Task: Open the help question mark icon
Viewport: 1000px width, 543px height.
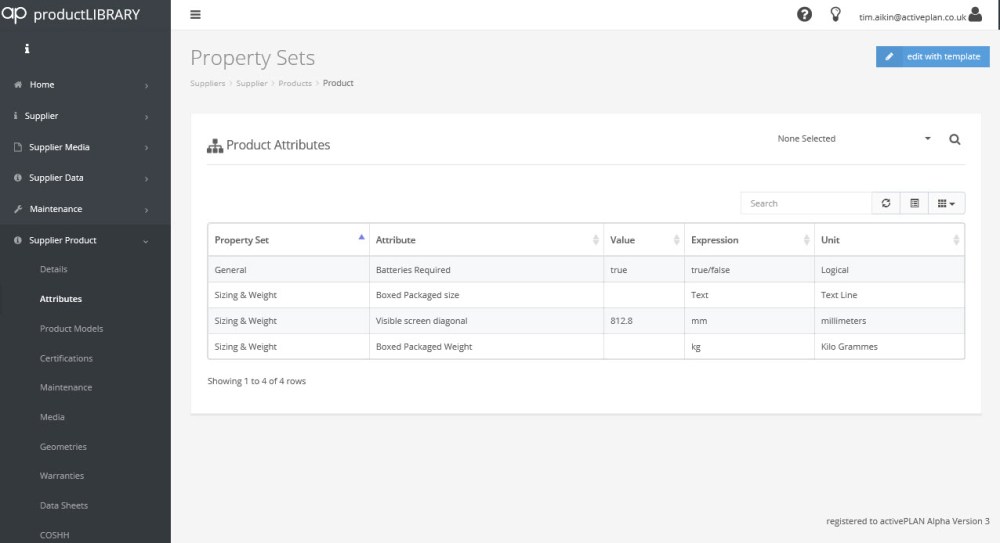Action: [x=804, y=15]
